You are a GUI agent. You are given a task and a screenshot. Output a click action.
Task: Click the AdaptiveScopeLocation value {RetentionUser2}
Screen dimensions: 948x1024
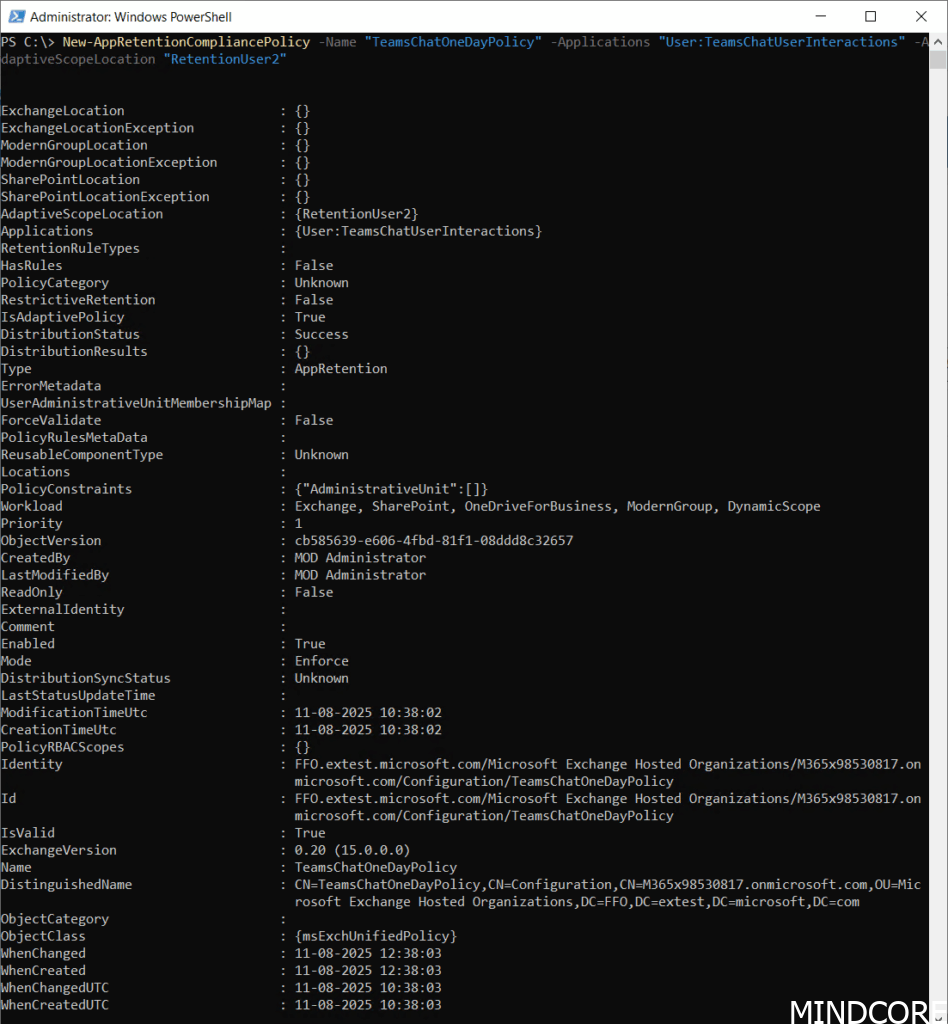(356, 214)
